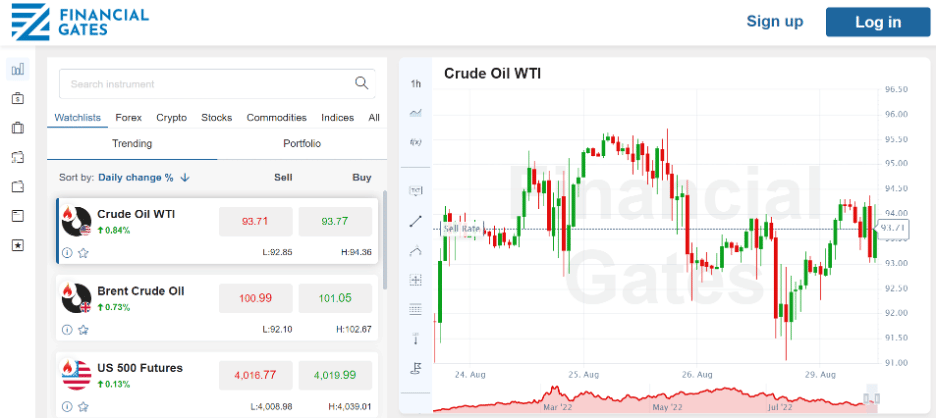
Task: Star the US 500 Futures instrument
Action: pos(84,406)
